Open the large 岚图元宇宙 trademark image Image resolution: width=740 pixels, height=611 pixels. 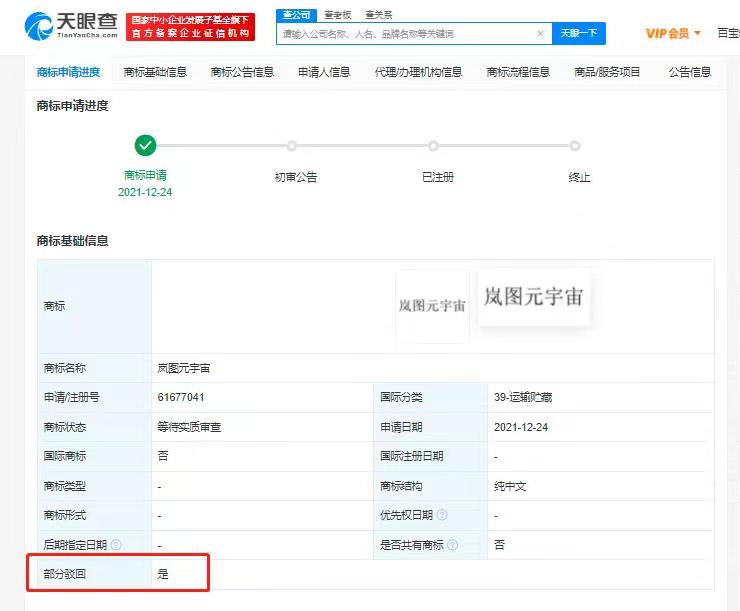pyautogui.click(x=533, y=297)
